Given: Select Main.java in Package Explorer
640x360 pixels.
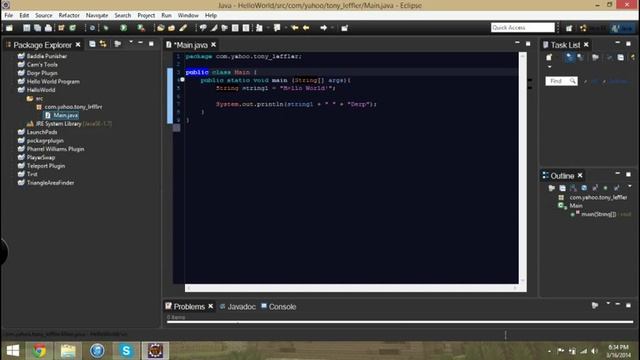Looking at the screenshot, I should click(x=61, y=115).
